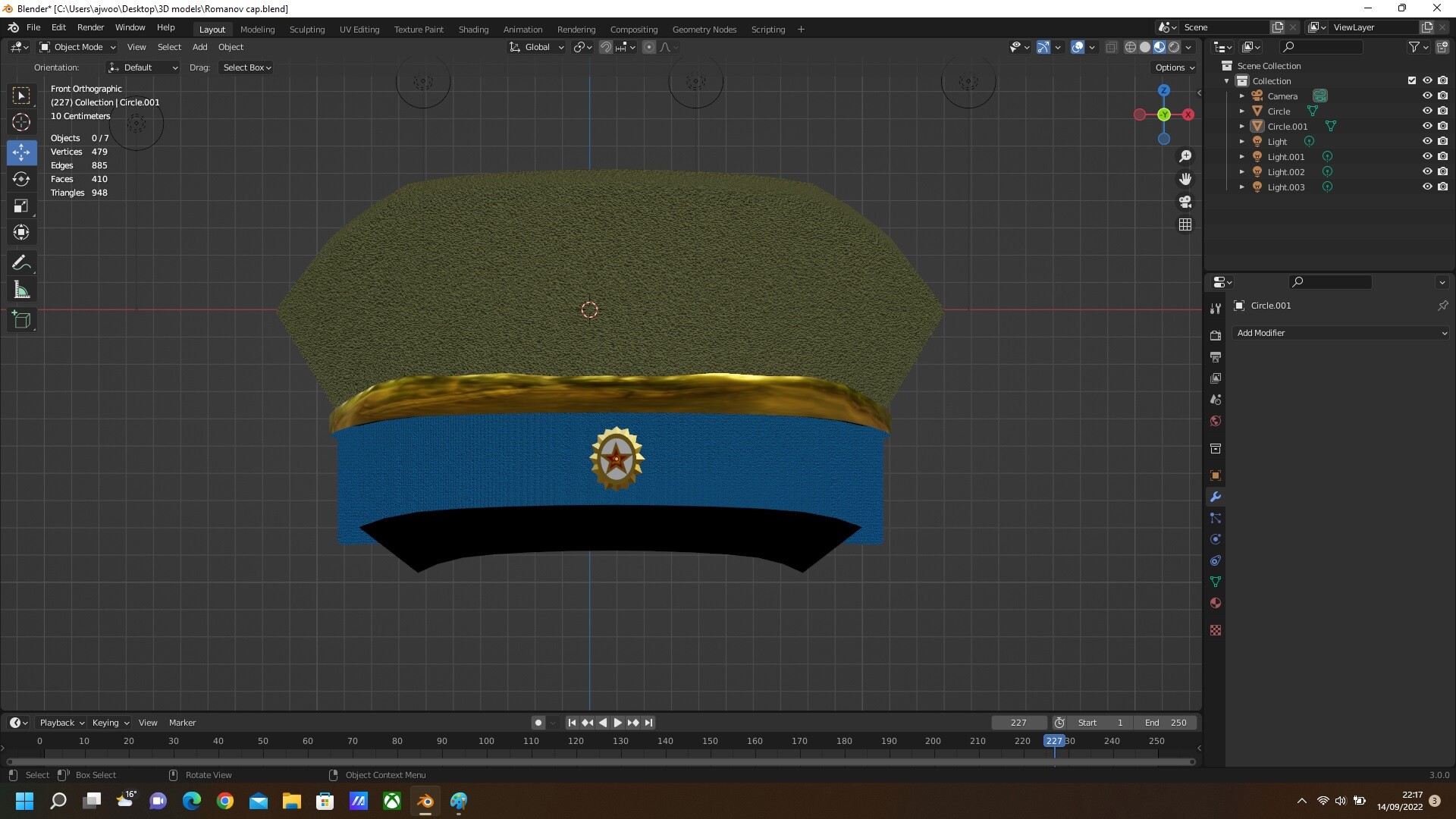
Task: Click frame 100 on the timeline scrubber
Action: point(485,741)
